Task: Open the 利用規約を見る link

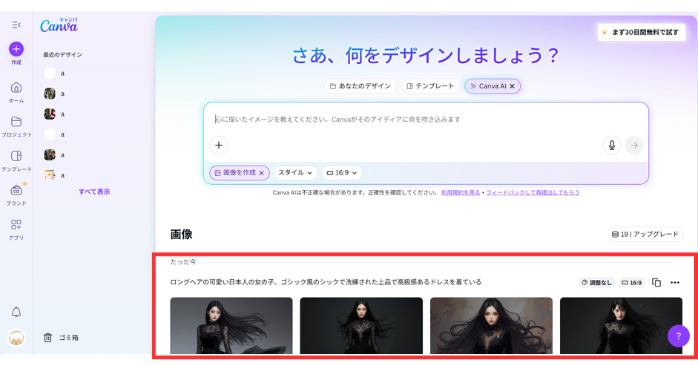Action: pyautogui.click(x=460, y=193)
